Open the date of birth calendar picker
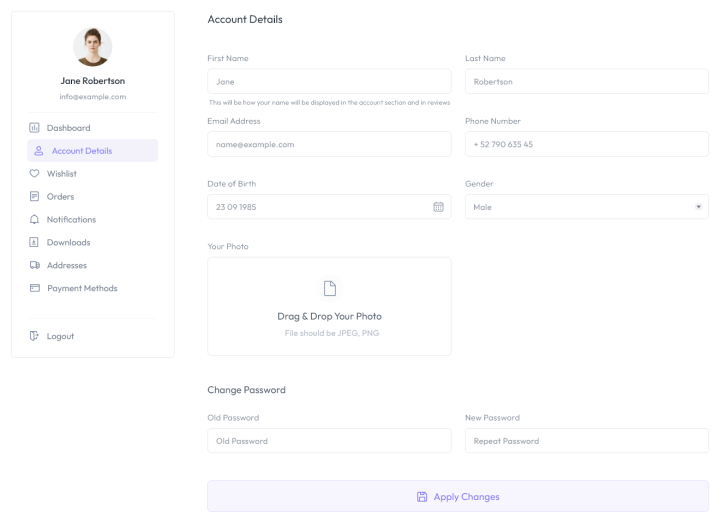This screenshot has height=518, width=720. point(438,207)
